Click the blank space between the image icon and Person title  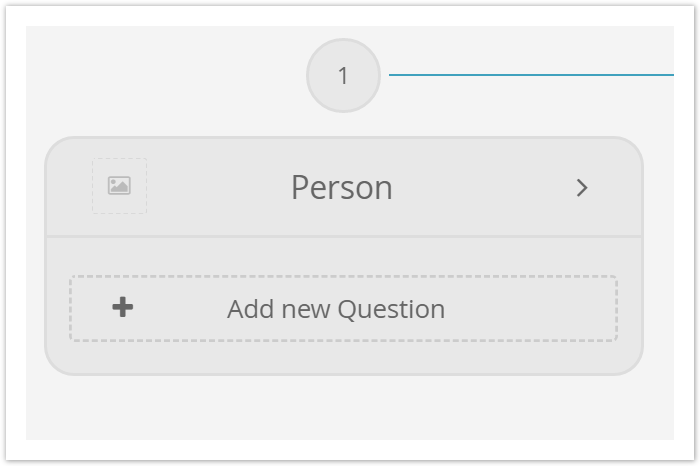[219, 187]
